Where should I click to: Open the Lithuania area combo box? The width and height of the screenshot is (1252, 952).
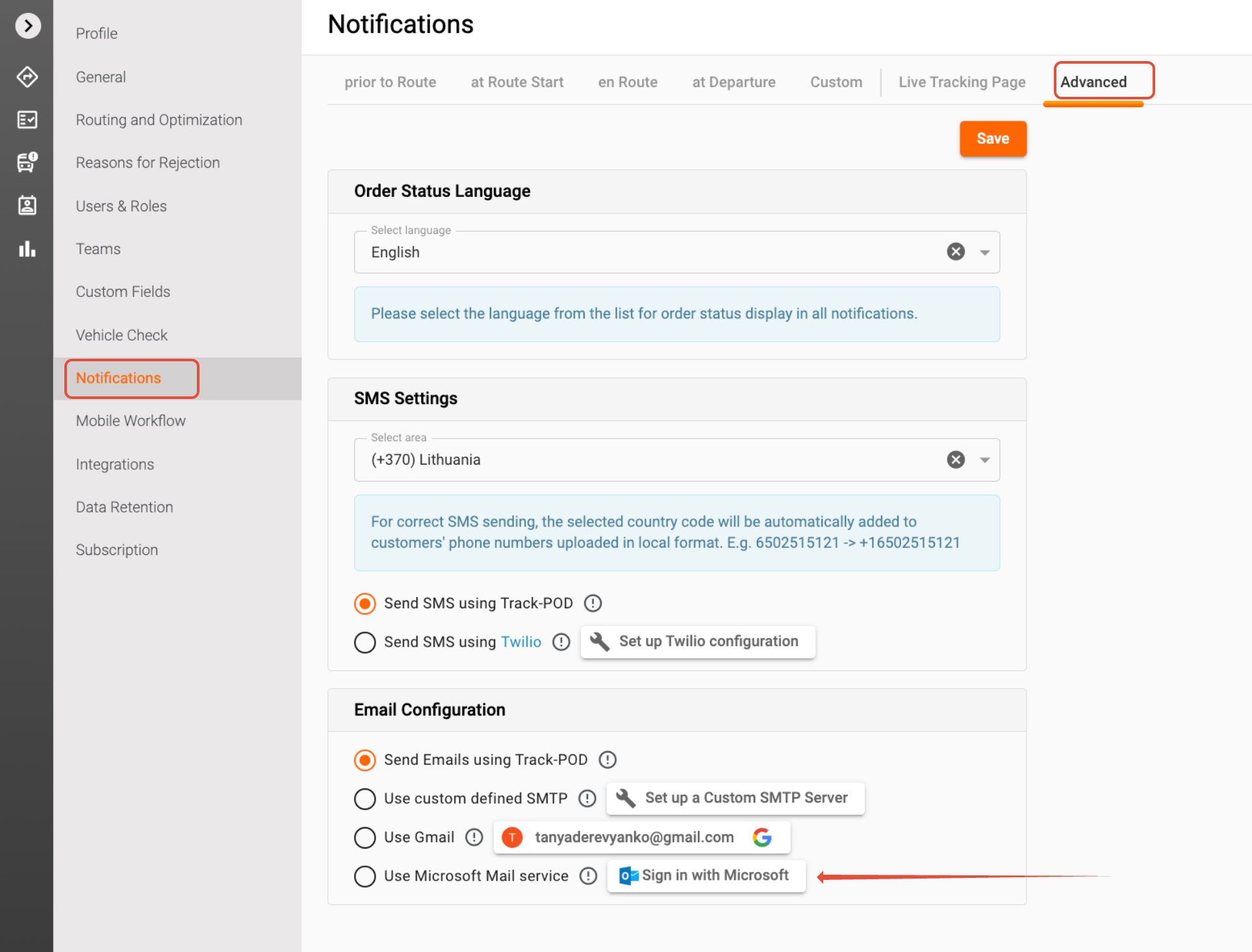click(x=650, y=460)
